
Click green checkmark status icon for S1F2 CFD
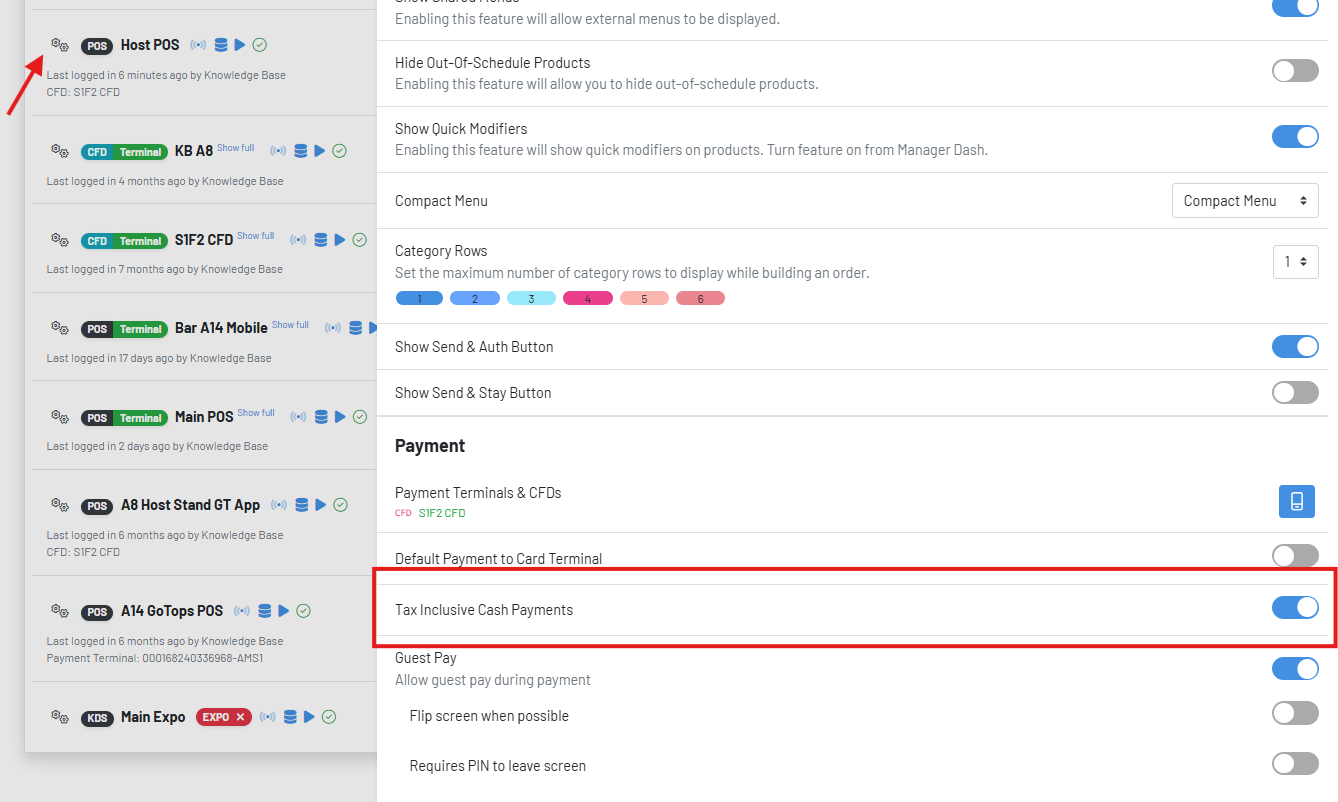360,240
